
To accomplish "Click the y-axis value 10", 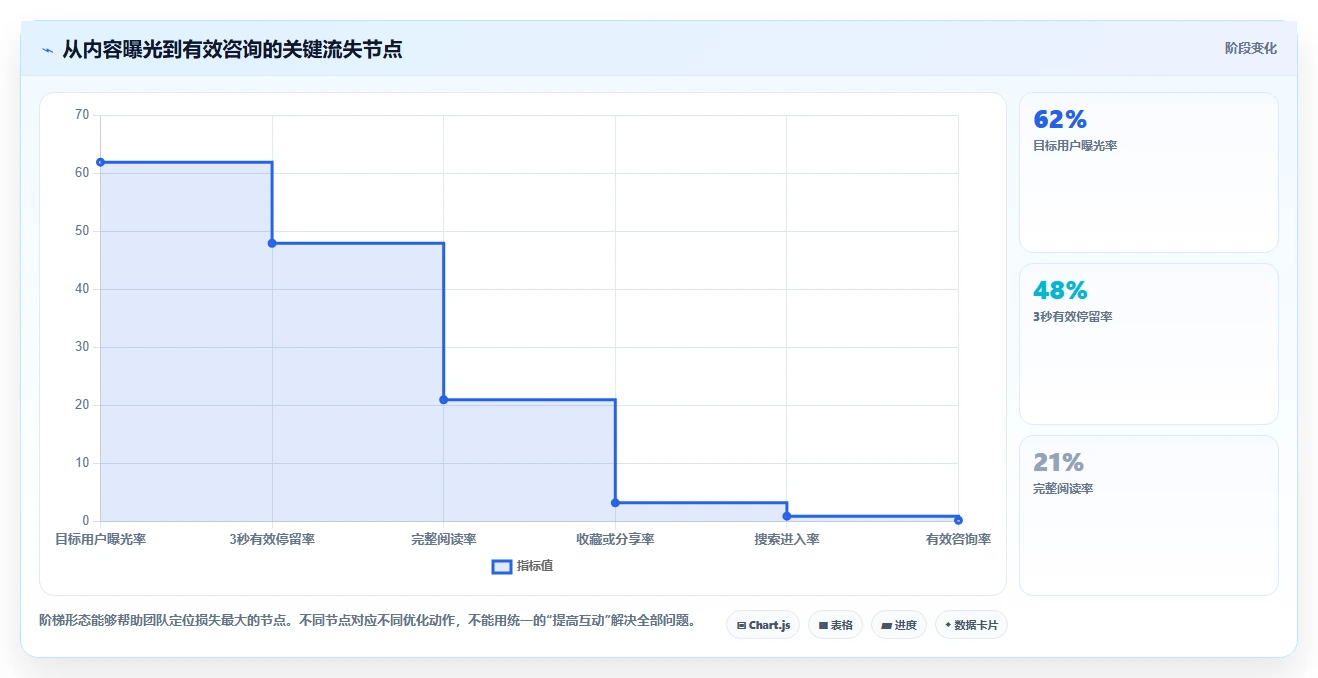I will pyautogui.click(x=82, y=463).
